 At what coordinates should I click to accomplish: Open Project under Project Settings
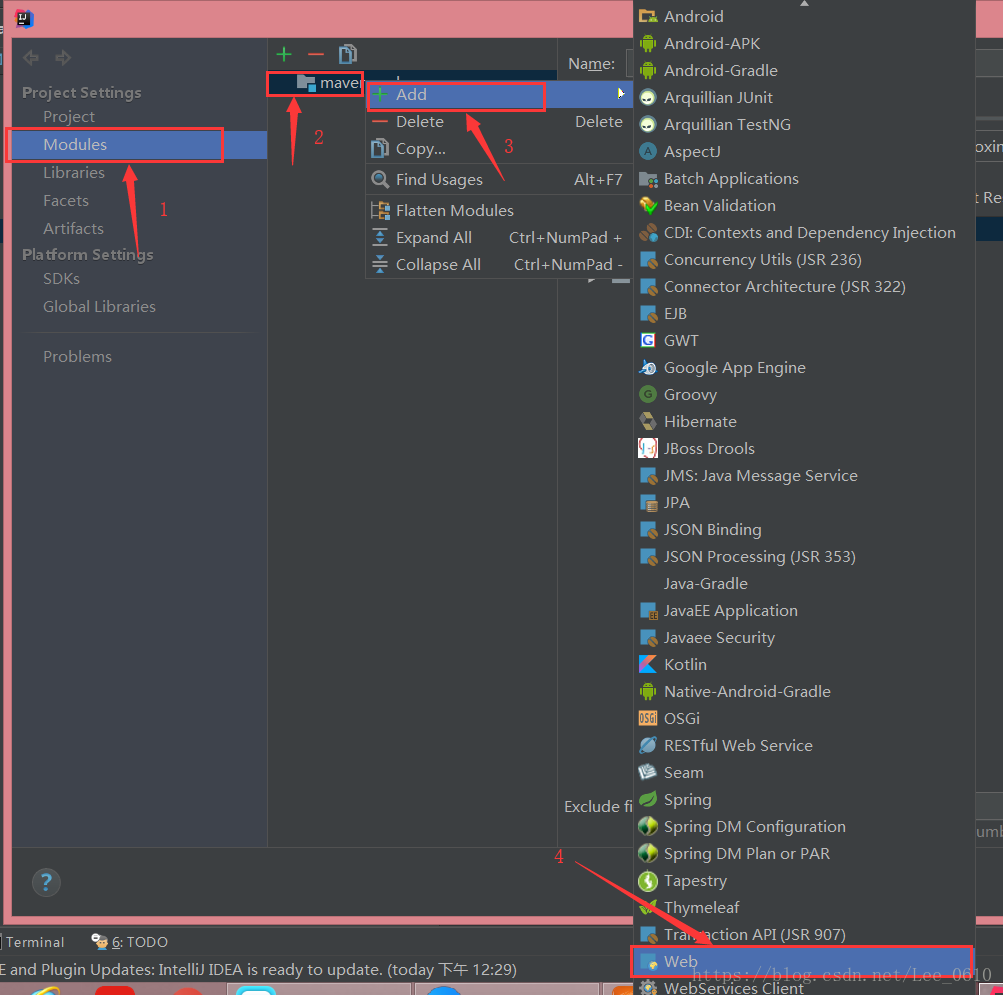tap(69, 116)
